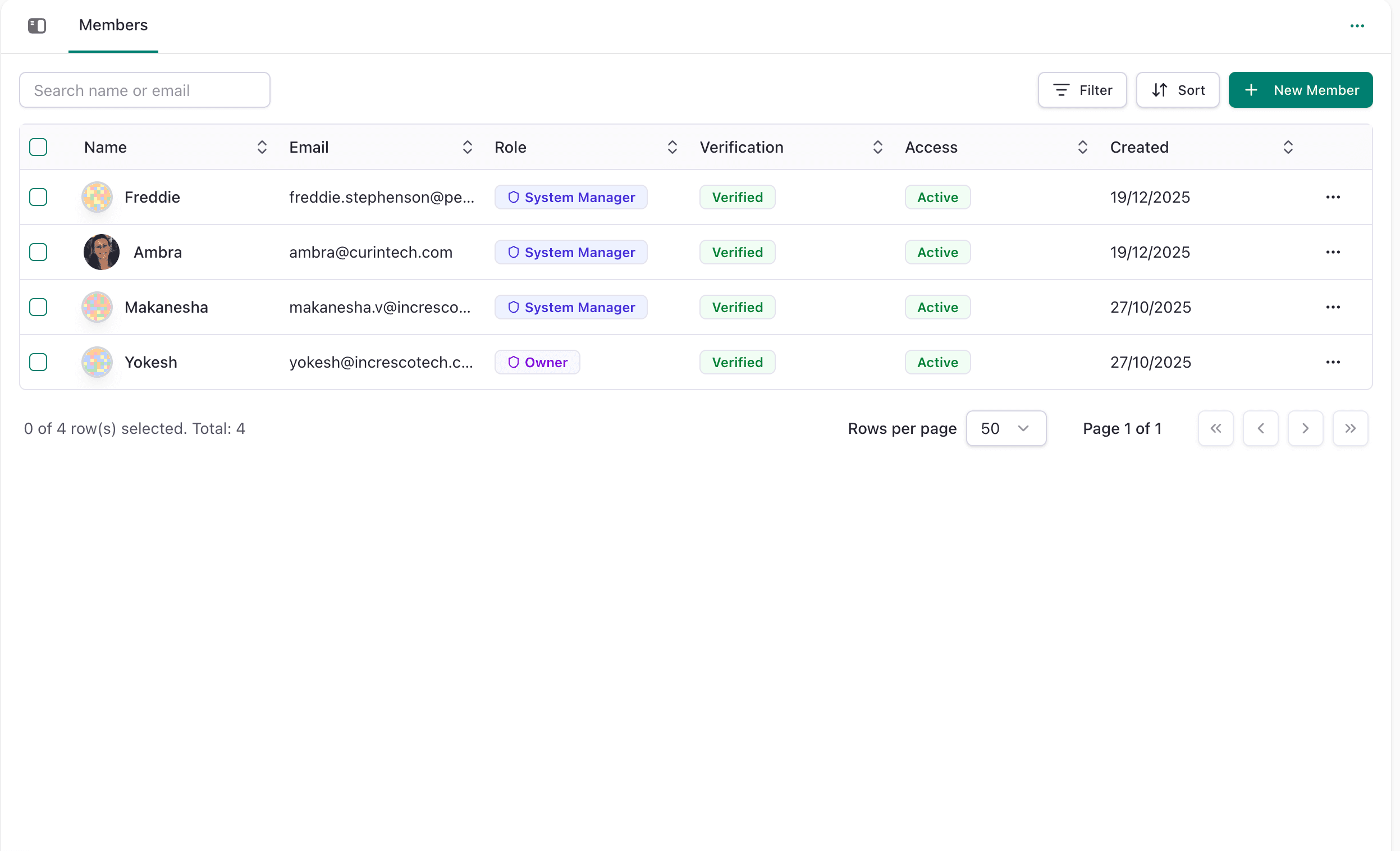The height and width of the screenshot is (851, 1400).
Task: Click Ambra's profile photo avatar
Action: click(x=101, y=252)
